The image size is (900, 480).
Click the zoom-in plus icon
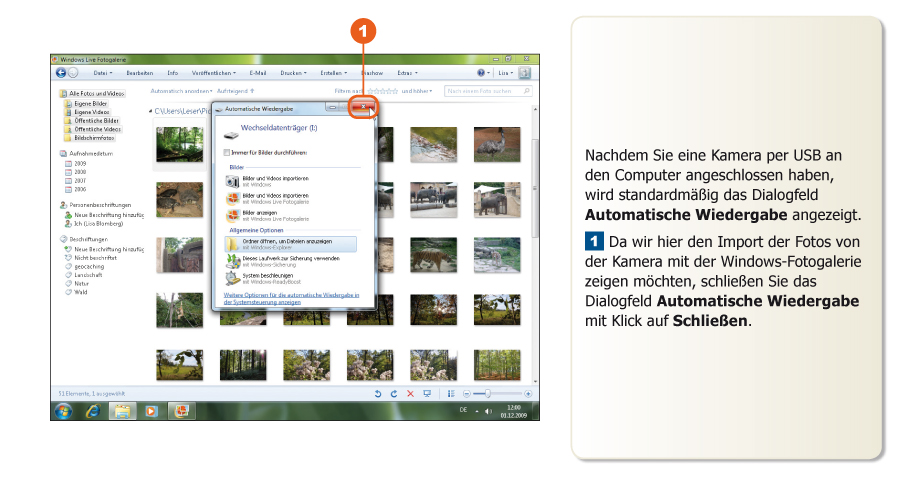pos(528,394)
